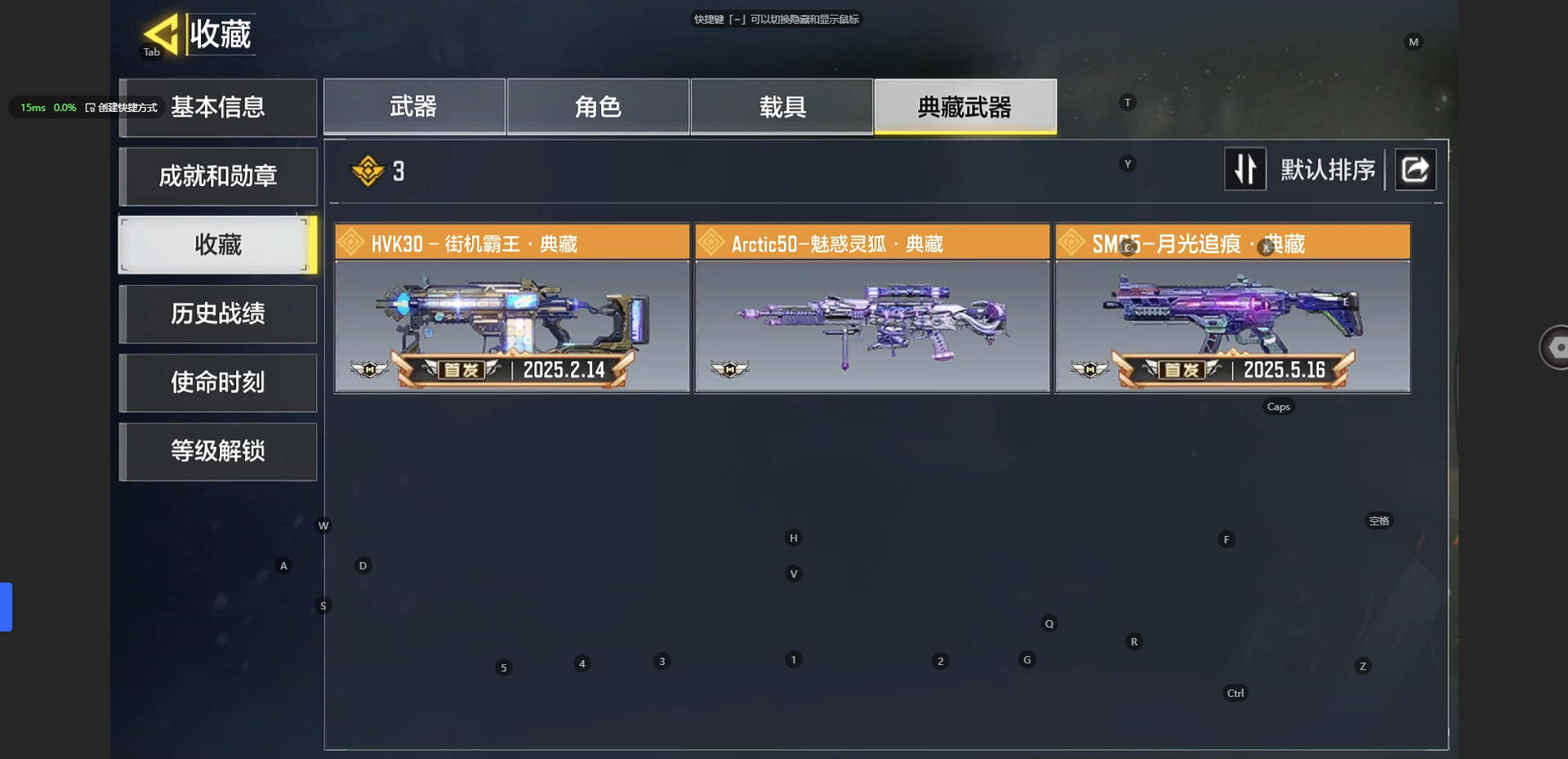Switch to the 角色 tab

[598, 106]
